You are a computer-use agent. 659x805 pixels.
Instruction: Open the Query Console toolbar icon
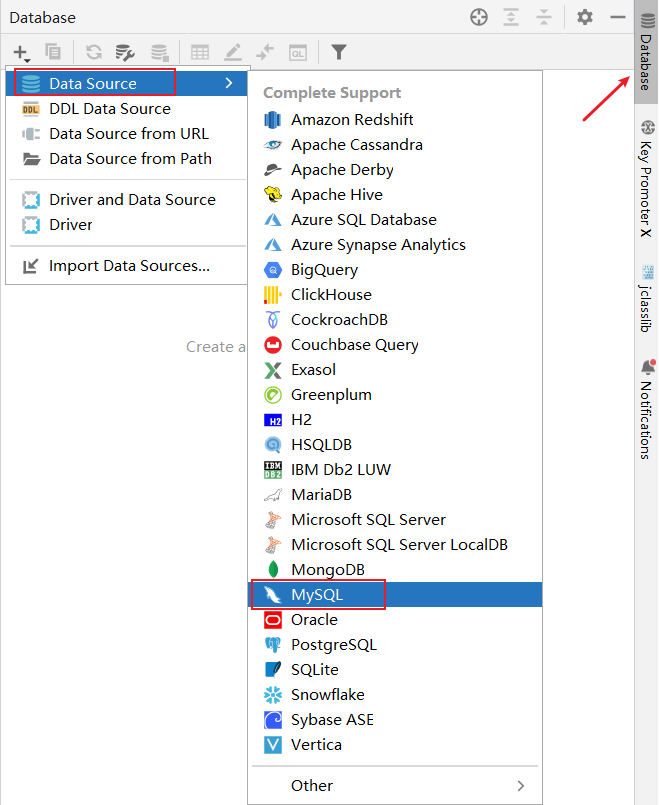(297, 52)
